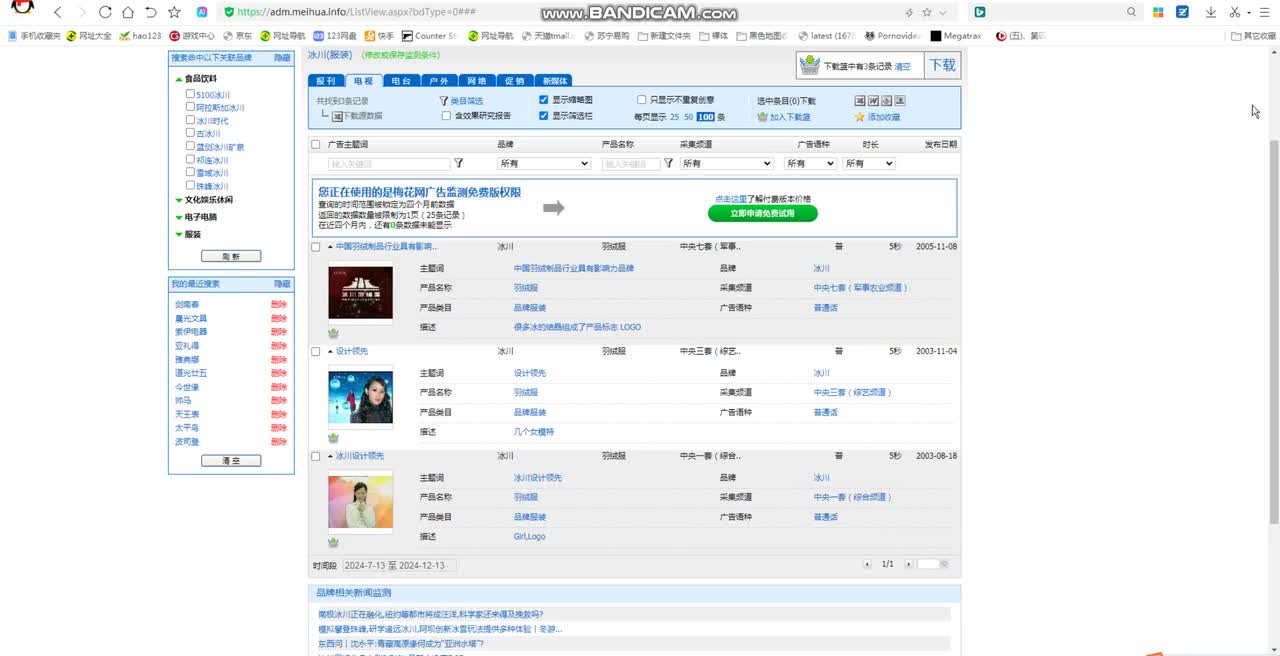Expand the 服装 category
The width and height of the screenshot is (1280, 656).
click(179, 235)
